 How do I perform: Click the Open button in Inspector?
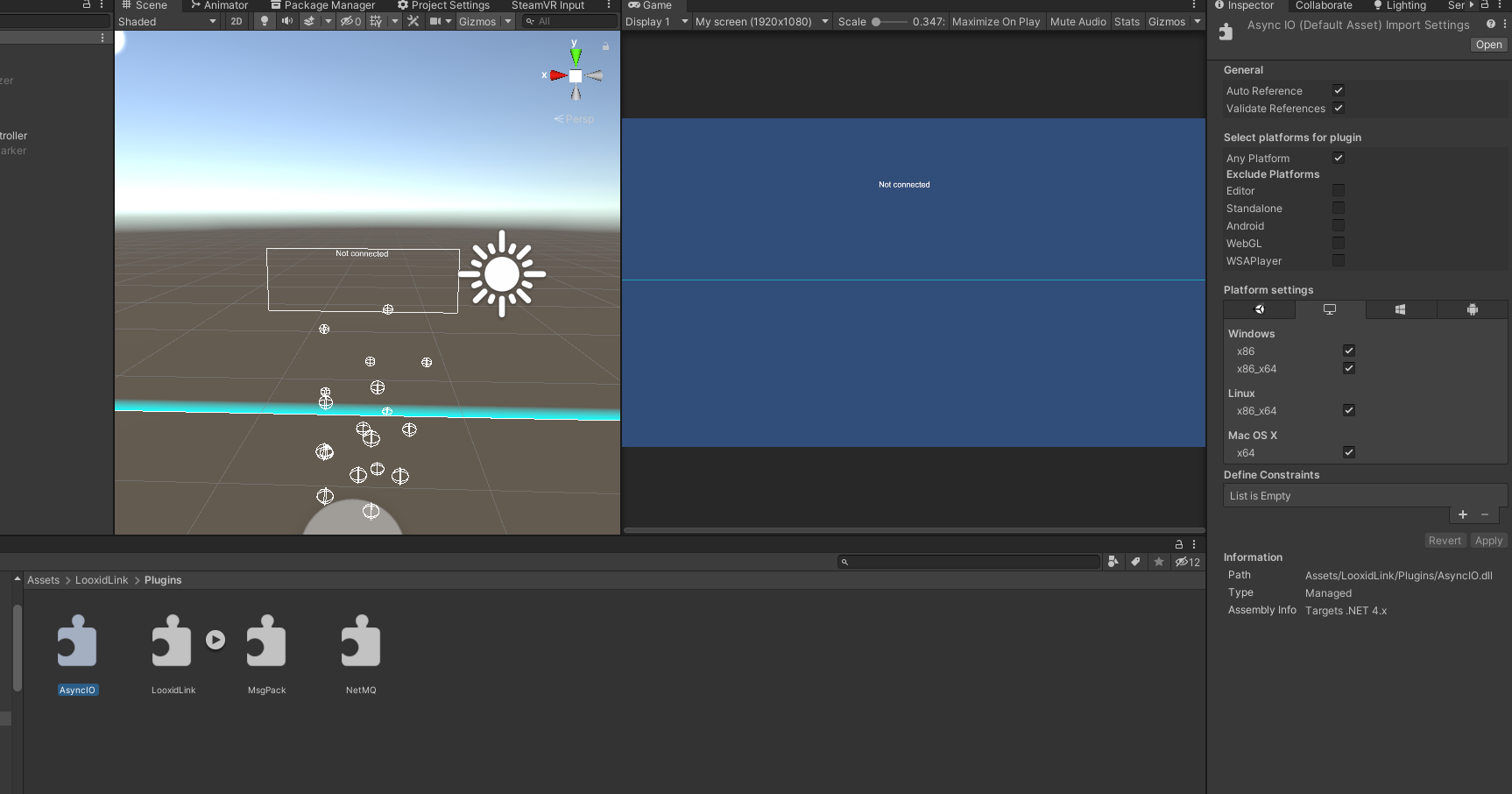point(1488,45)
